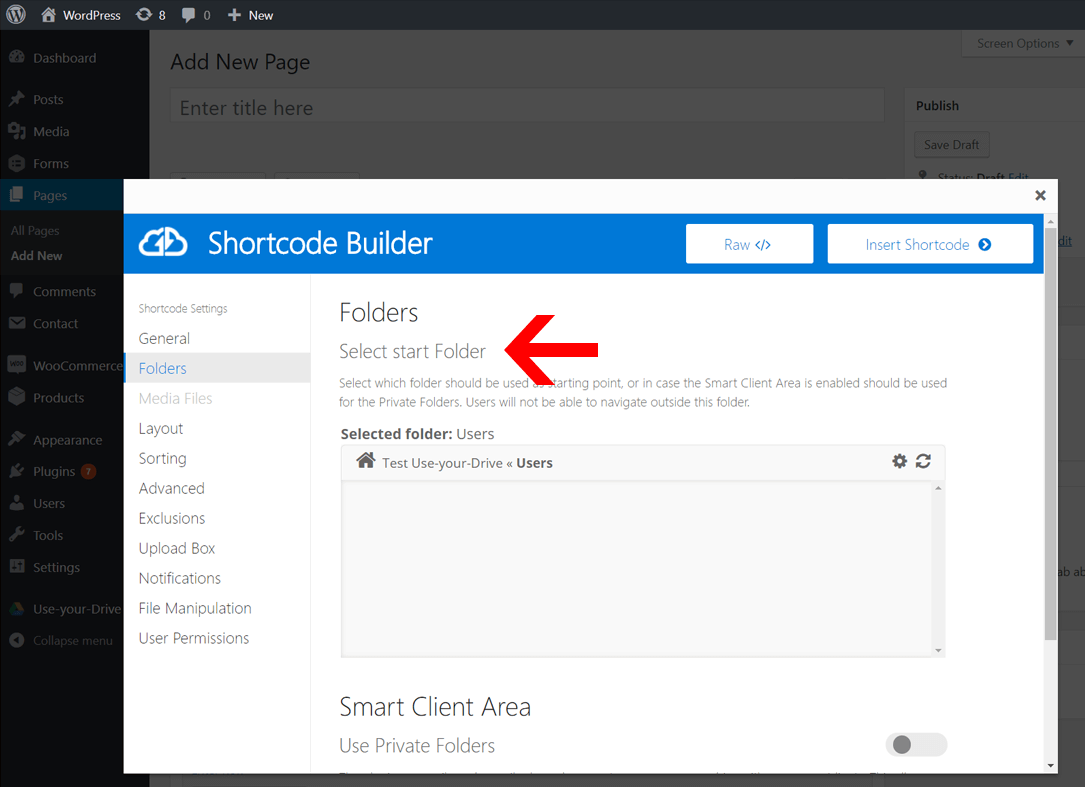Open Use-your-Drive in the admin sidebar
Viewport: 1085px width, 787px height.
(76, 610)
